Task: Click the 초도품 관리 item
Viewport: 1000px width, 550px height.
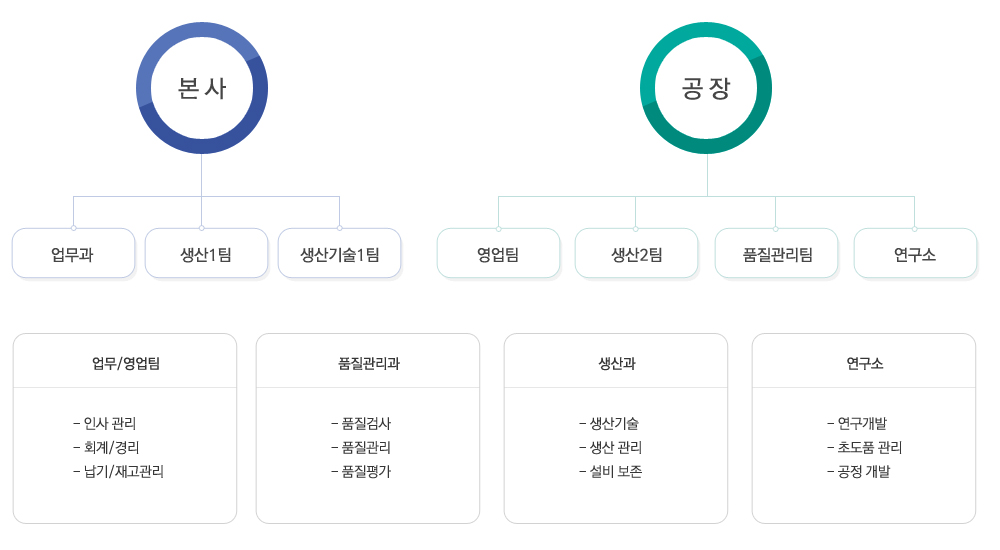Action: tap(864, 447)
